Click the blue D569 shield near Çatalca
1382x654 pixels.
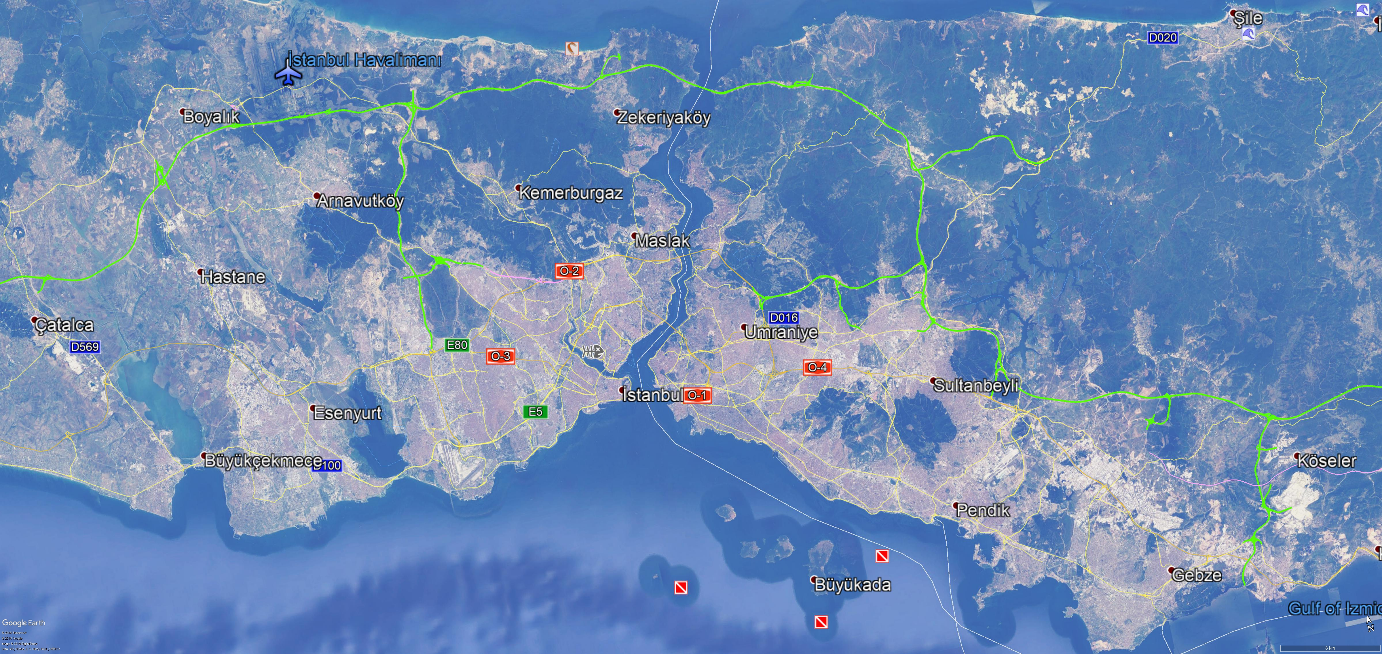click(x=84, y=347)
